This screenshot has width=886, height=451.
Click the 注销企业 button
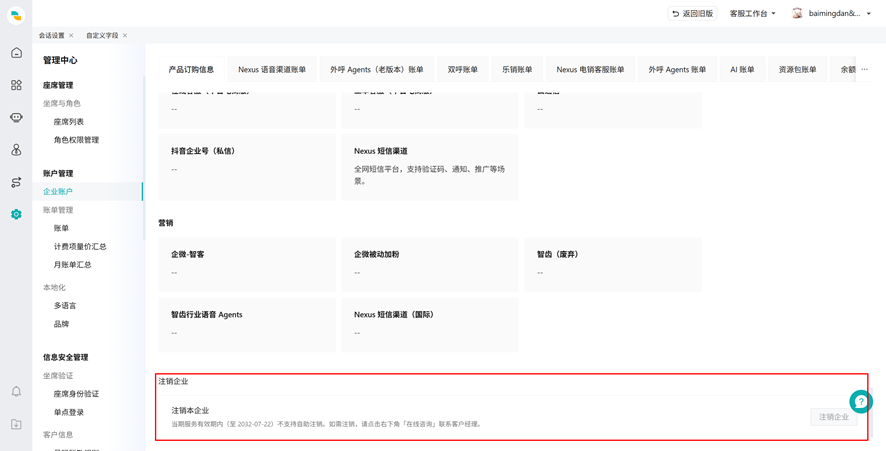(x=833, y=417)
